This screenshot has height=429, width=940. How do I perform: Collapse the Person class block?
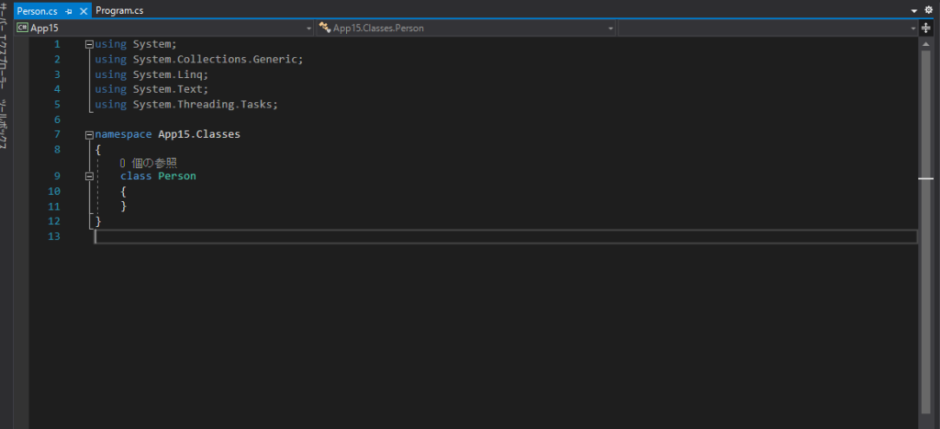coord(90,176)
